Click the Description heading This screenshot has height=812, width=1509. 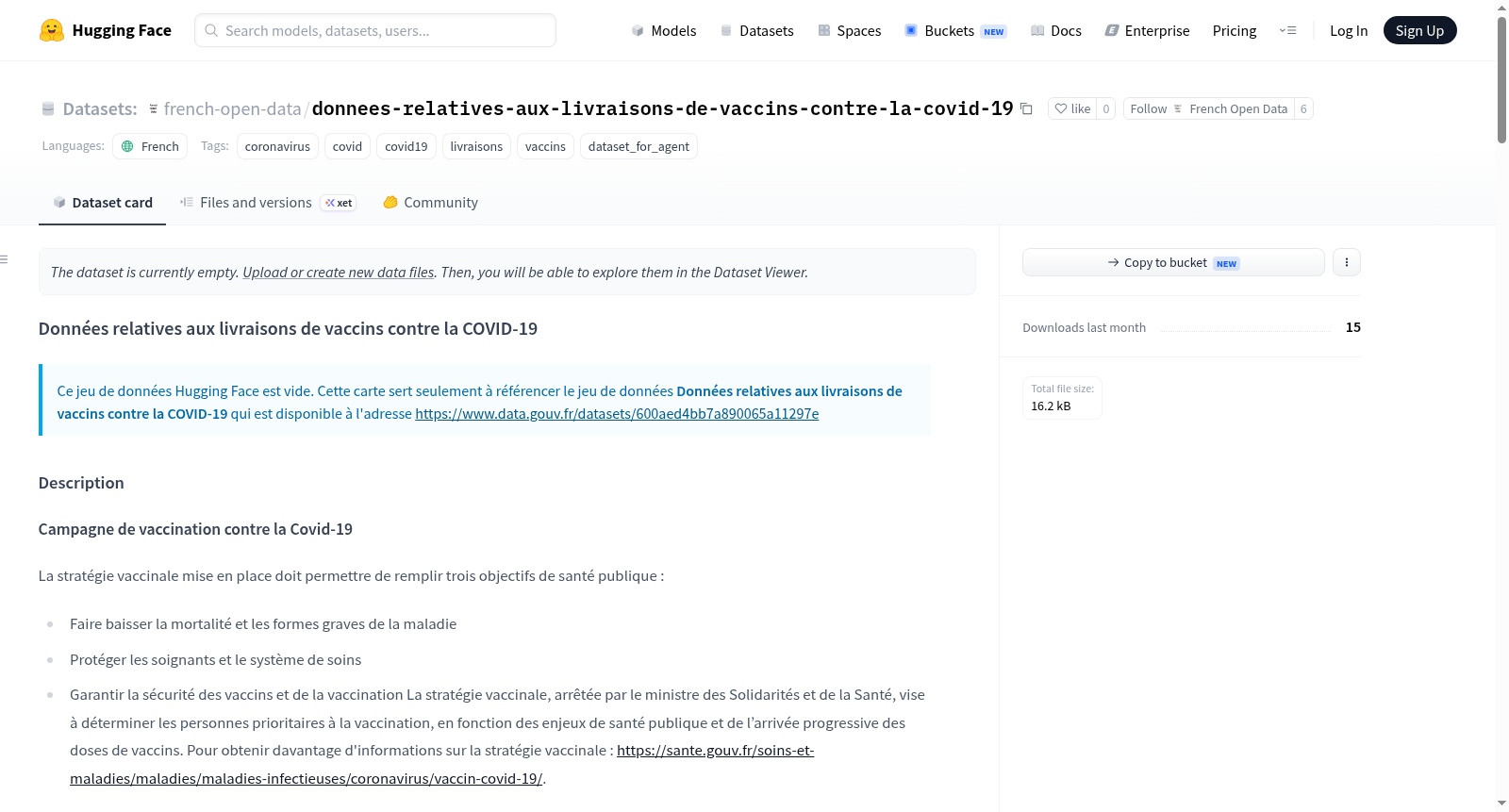click(x=81, y=483)
